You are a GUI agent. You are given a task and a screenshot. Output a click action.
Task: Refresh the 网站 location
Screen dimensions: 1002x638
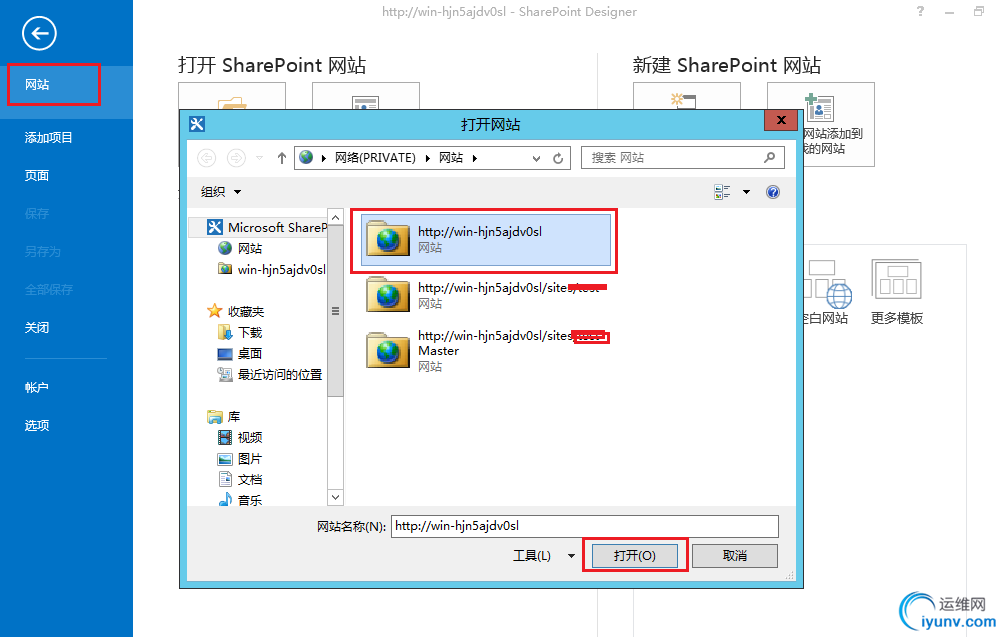pos(558,158)
